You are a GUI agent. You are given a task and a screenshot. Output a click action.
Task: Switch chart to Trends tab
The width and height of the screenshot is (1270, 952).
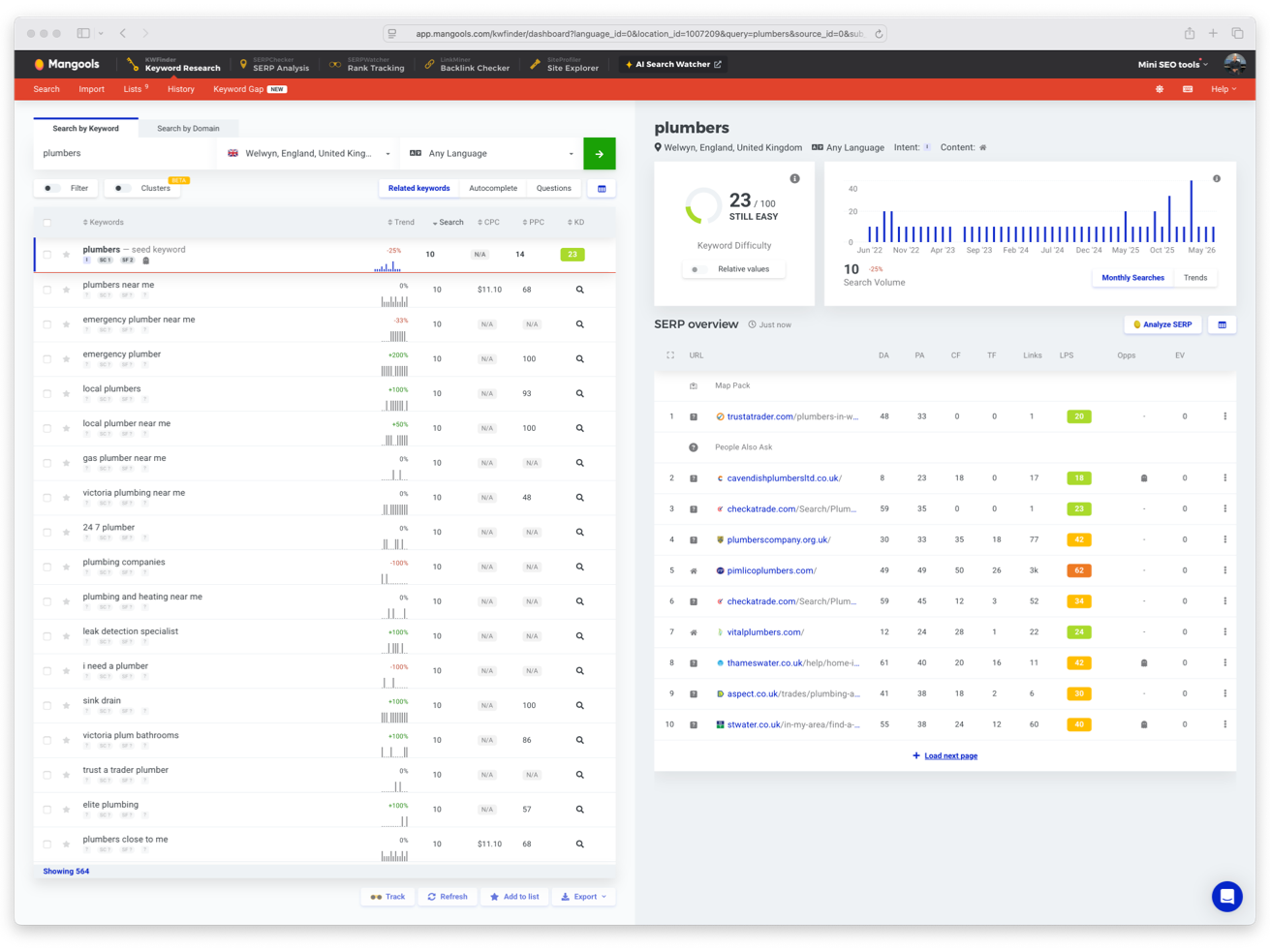click(x=1195, y=278)
